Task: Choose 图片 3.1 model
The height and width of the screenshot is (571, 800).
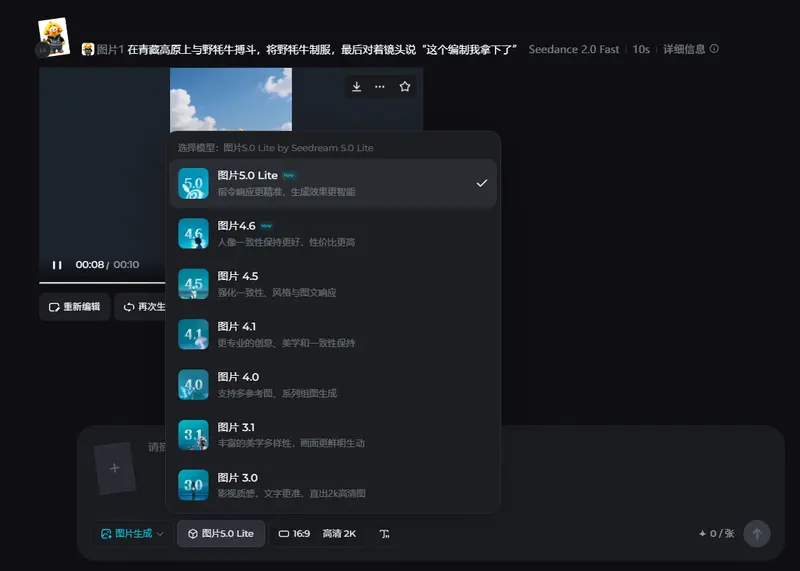Action: pyautogui.click(x=333, y=435)
